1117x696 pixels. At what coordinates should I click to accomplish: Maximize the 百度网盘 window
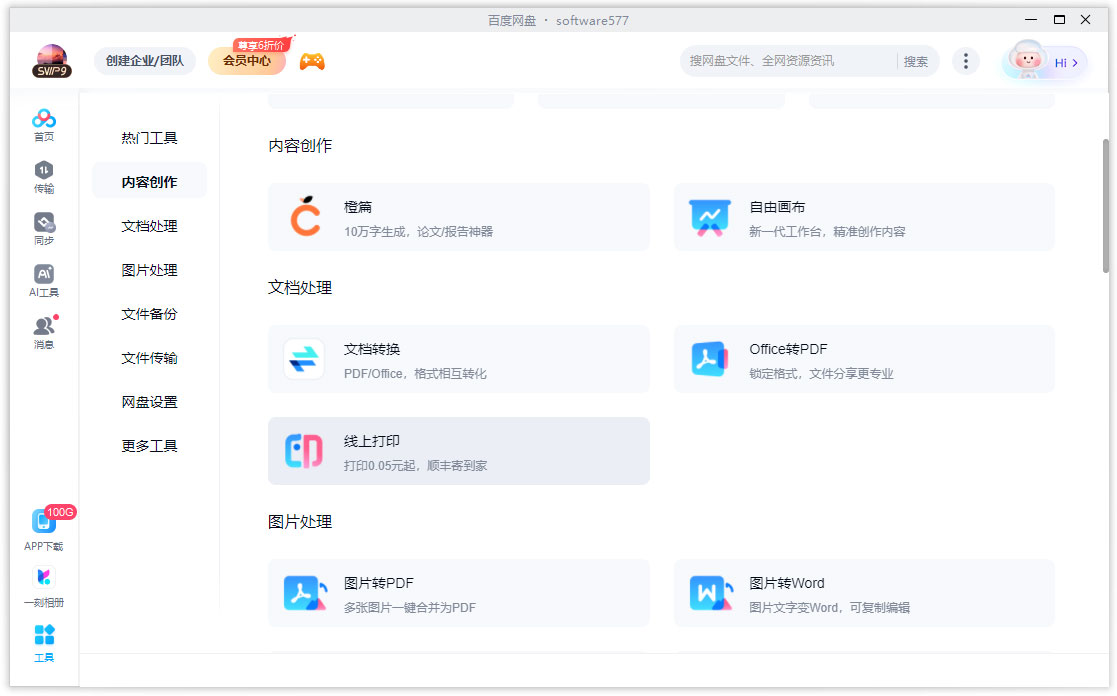(x=1059, y=20)
